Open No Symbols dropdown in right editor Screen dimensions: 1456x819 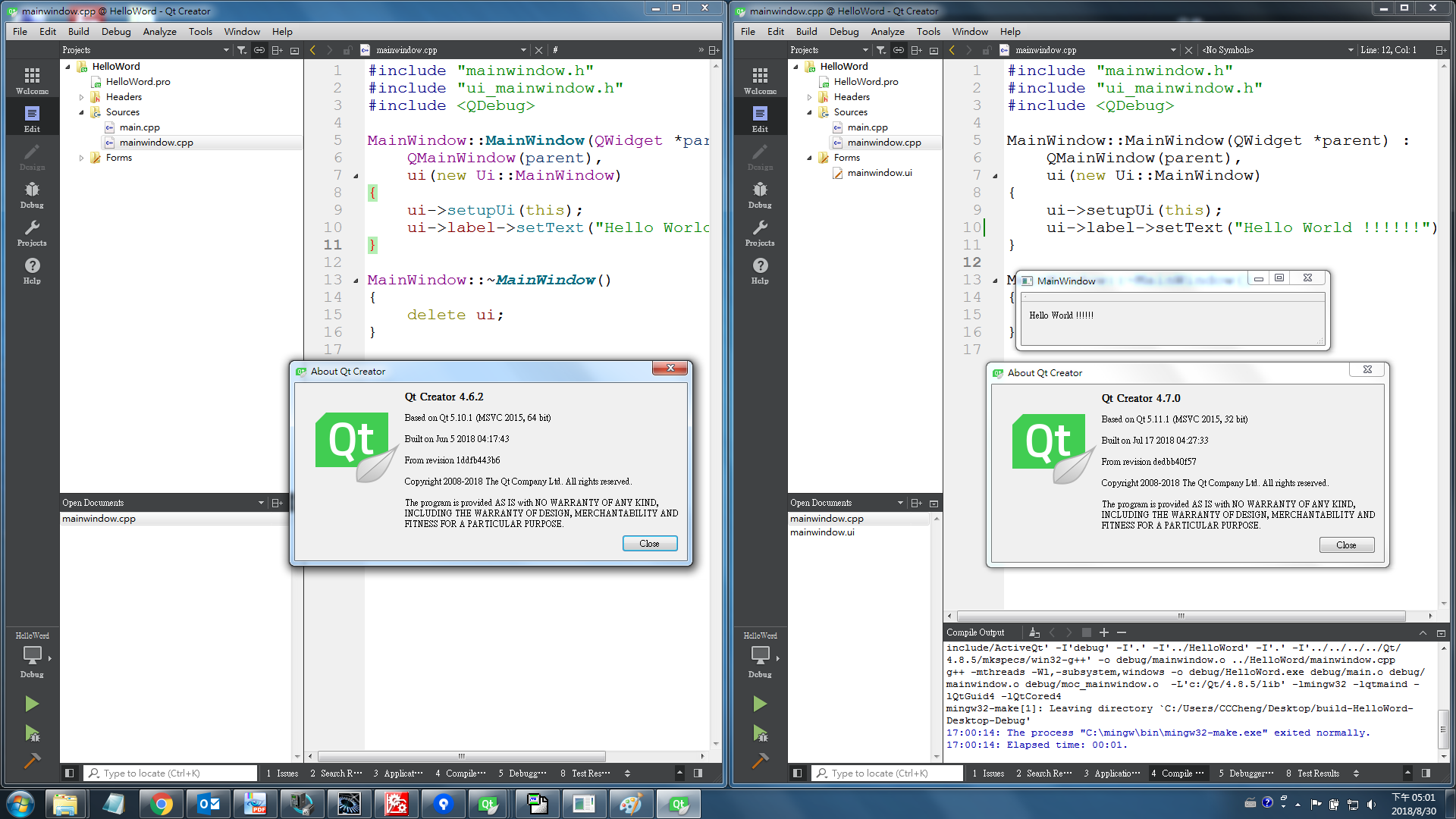coord(1277,50)
